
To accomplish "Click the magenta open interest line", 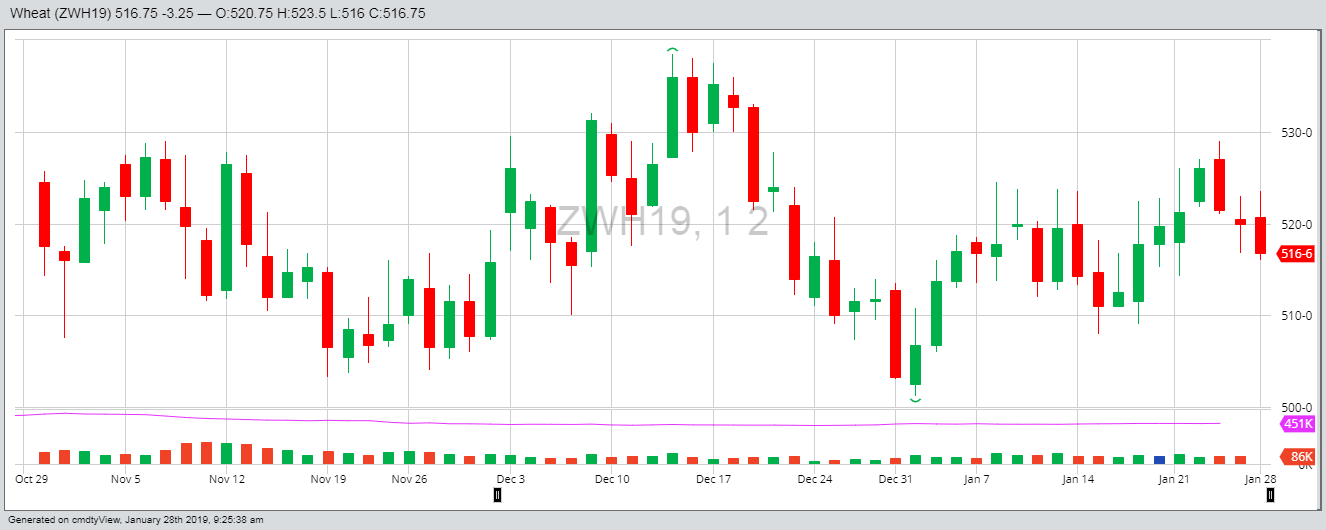I will [600, 424].
